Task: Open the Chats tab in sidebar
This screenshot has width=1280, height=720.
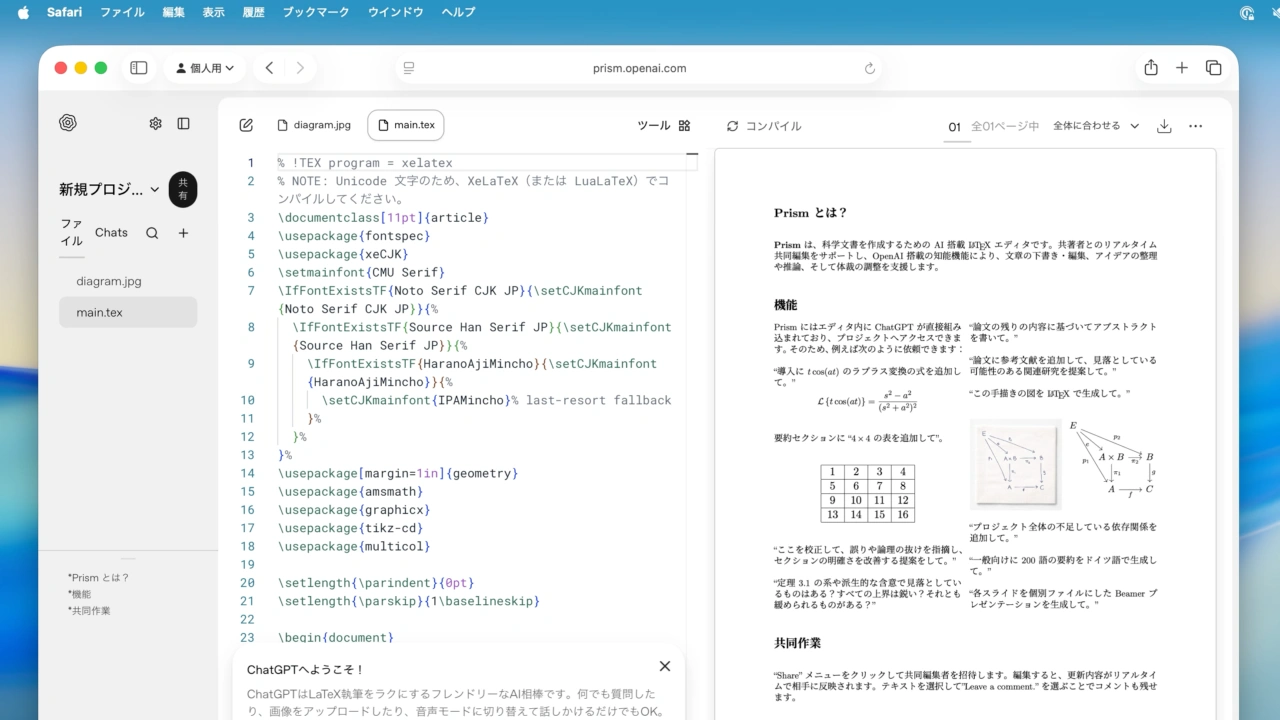Action: point(111,233)
